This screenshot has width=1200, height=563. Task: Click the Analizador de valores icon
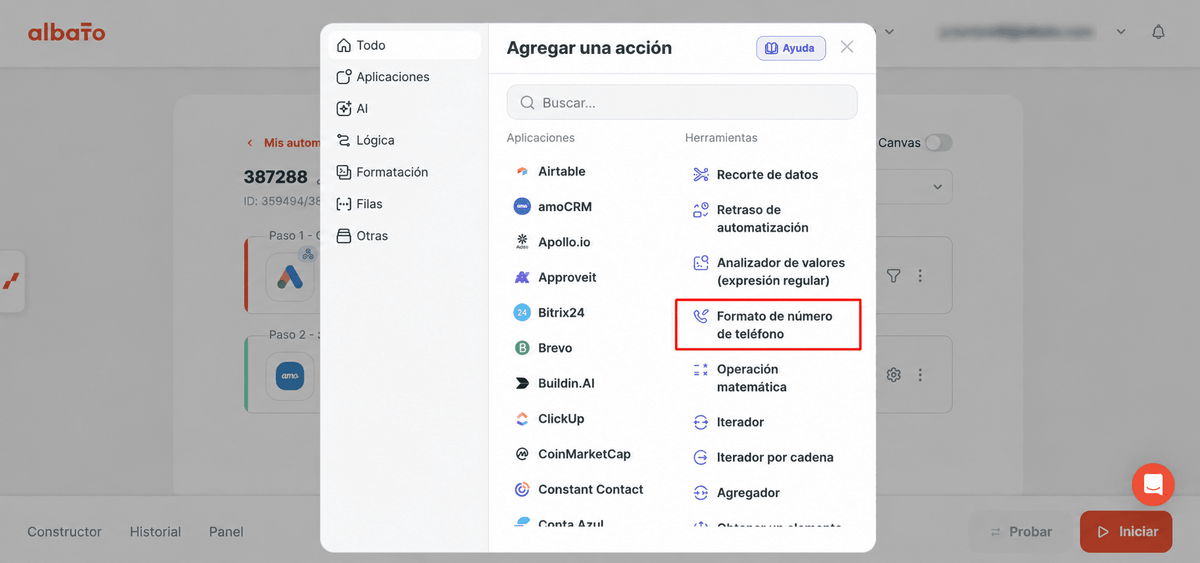tap(700, 264)
